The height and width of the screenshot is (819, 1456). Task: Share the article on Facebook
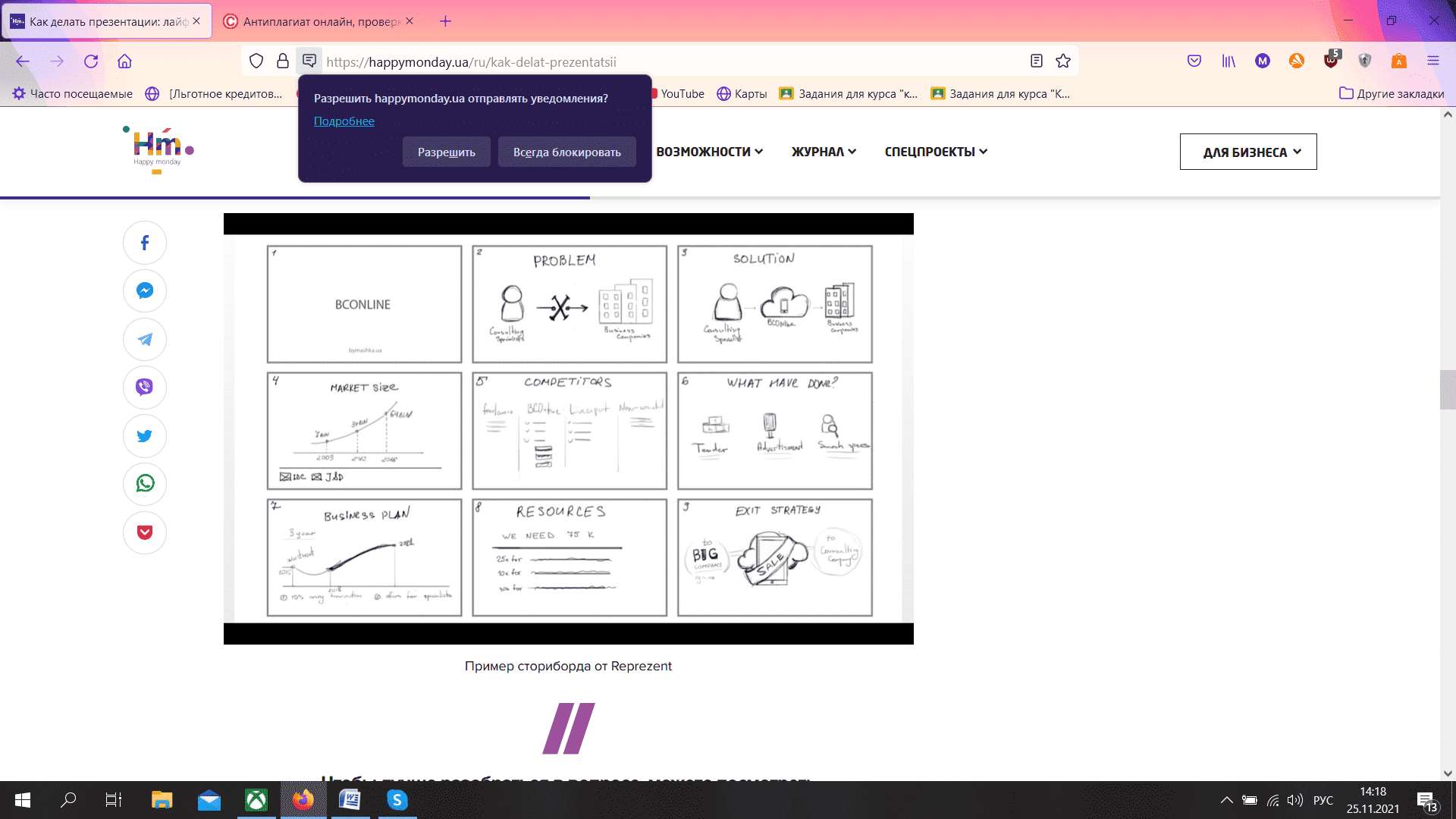click(x=145, y=243)
